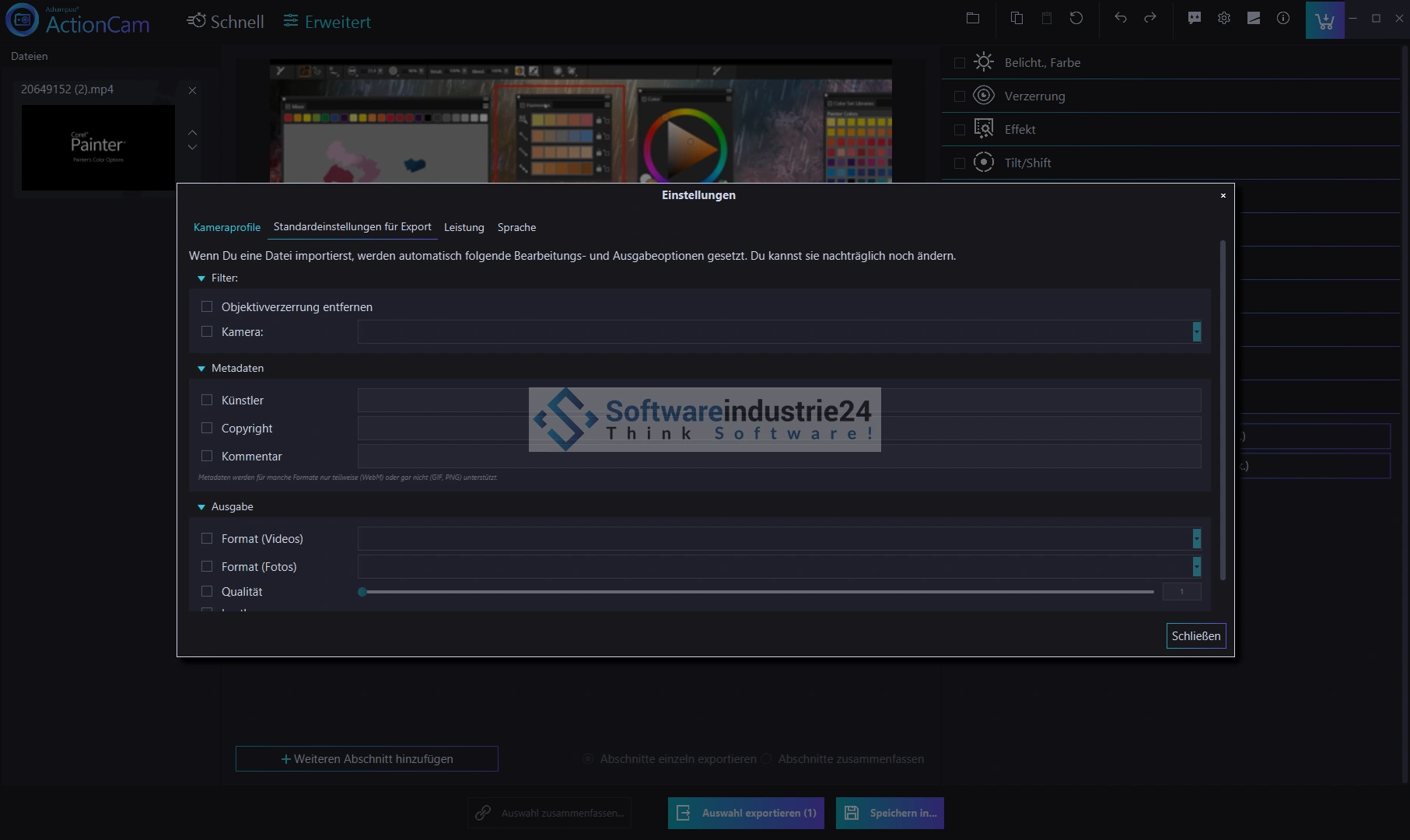Click the shopping cart purchase icon

1324,20
